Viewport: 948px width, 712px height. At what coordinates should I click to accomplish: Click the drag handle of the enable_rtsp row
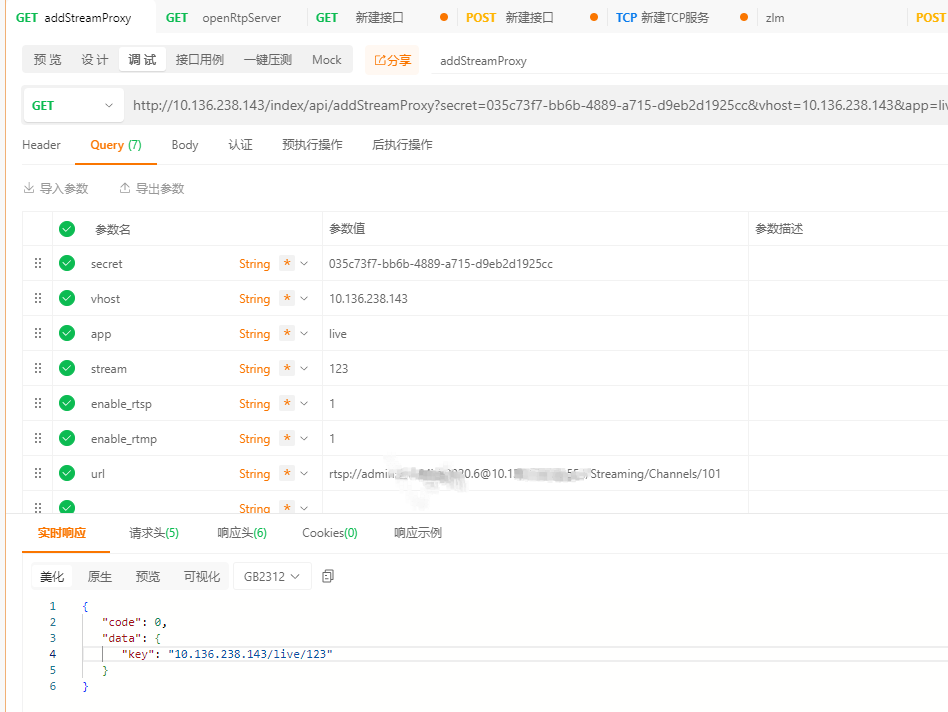click(x=37, y=403)
